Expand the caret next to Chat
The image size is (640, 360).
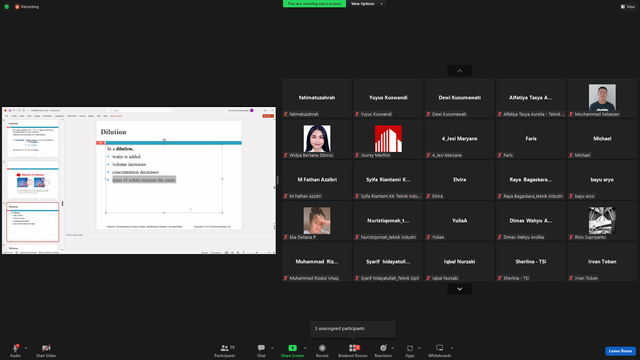coord(272,348)
